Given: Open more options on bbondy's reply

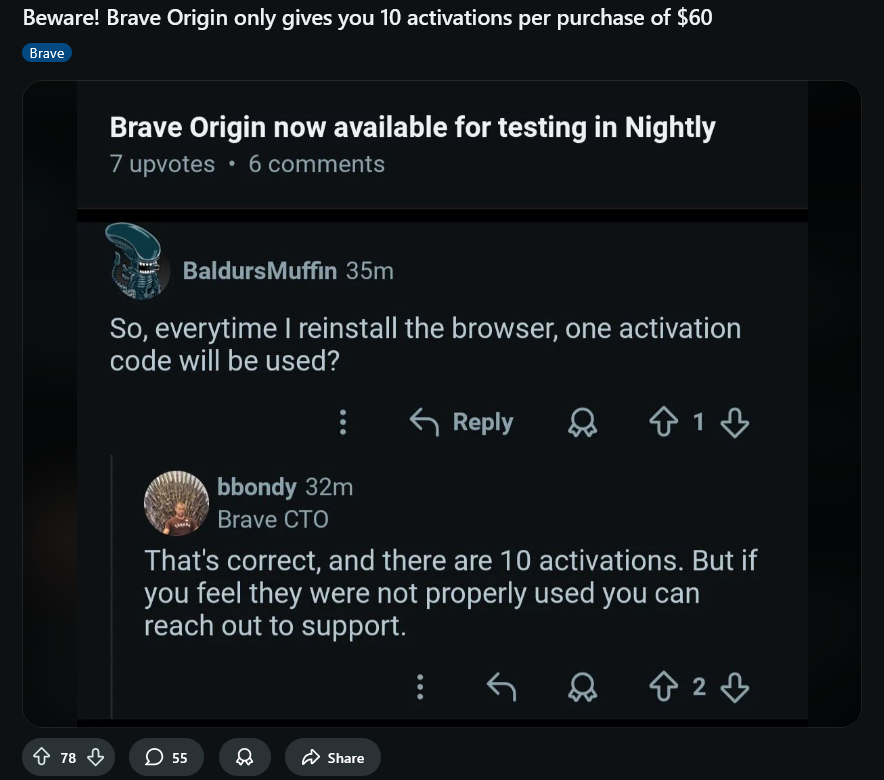Looking at the screenshot, I should click(x=420, y=686).
